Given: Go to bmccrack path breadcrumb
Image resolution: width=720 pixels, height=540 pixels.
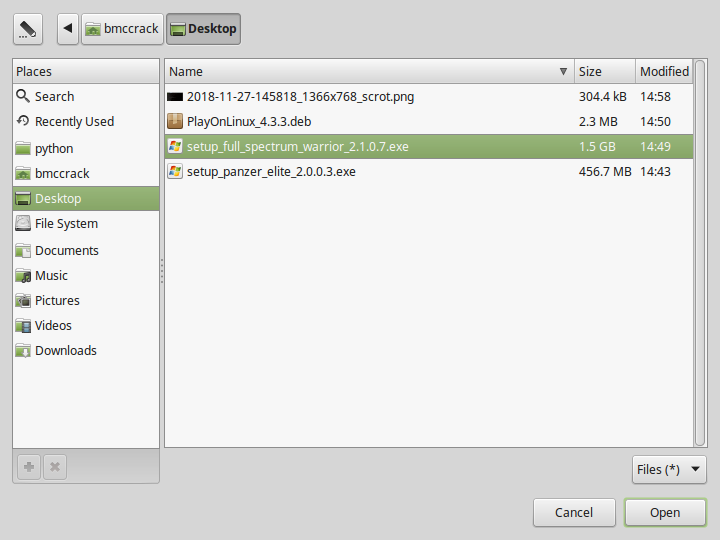Looking at the screenshot, I should [122, 29].
